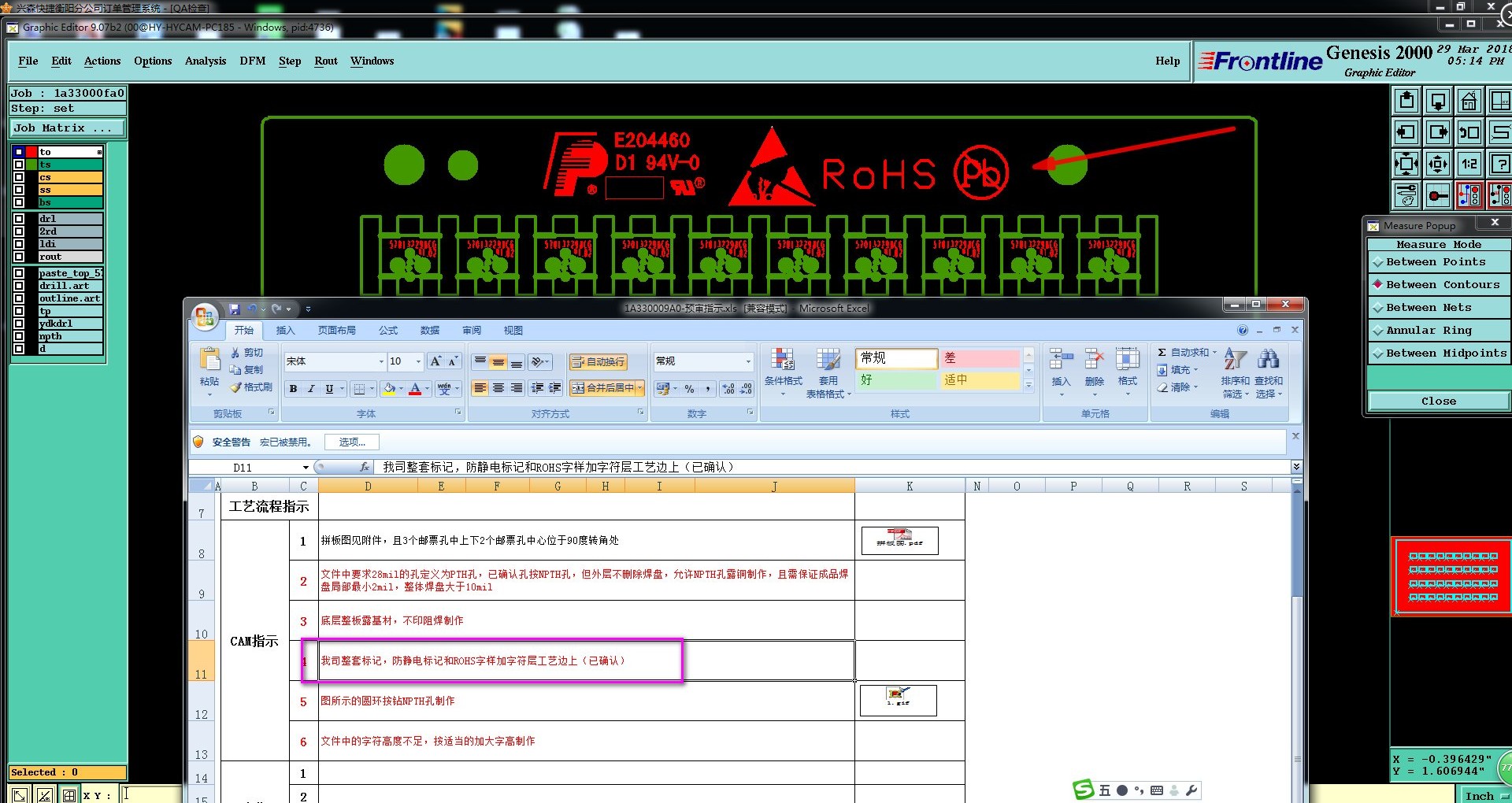
Task: Open the Merge and Center (合并后居中) dropdown arrow
Action: [640, 388]
